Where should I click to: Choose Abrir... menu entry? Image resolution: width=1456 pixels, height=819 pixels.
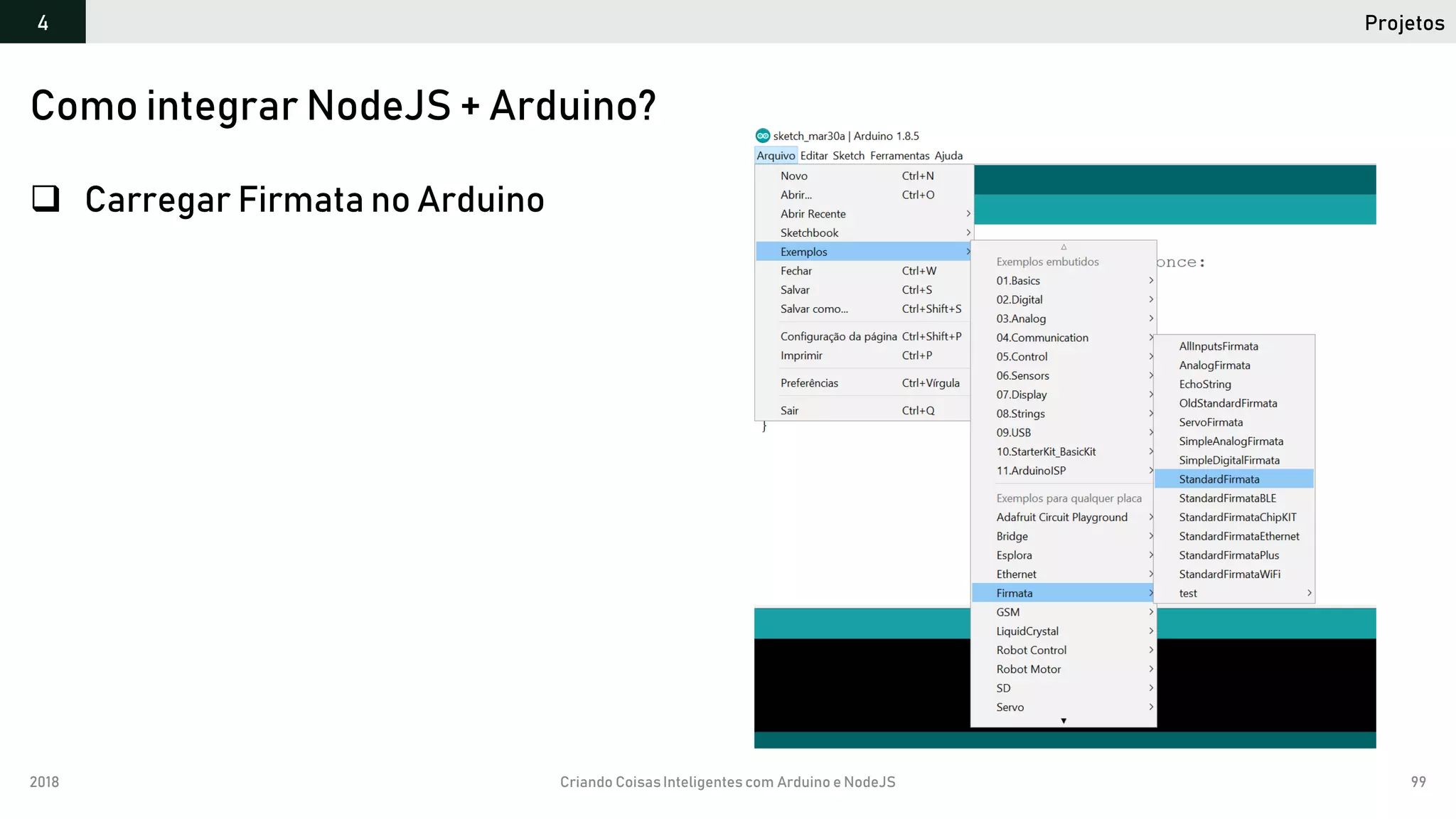(x=864, y=195)
